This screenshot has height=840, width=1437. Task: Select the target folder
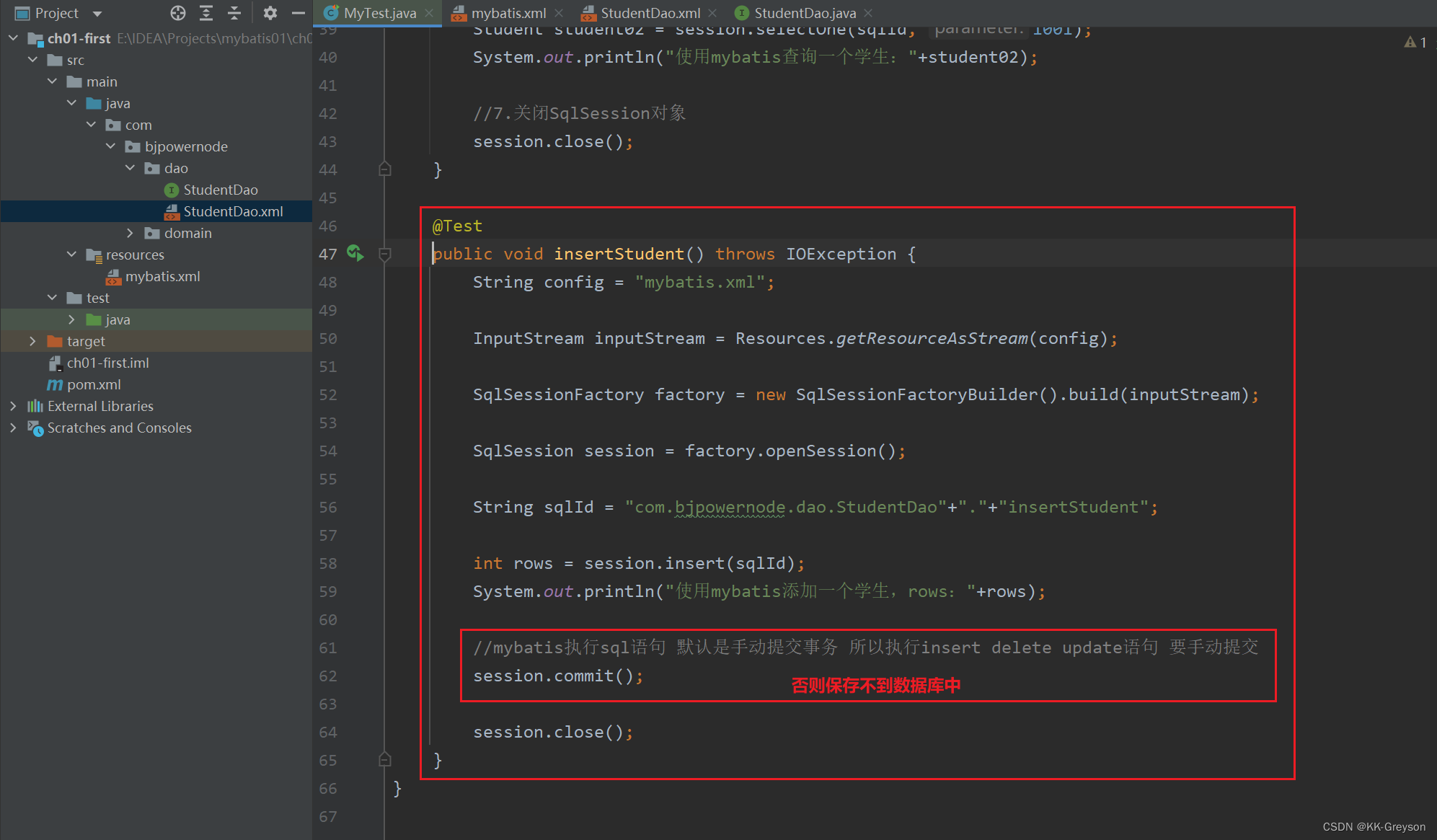click(86, 341)
